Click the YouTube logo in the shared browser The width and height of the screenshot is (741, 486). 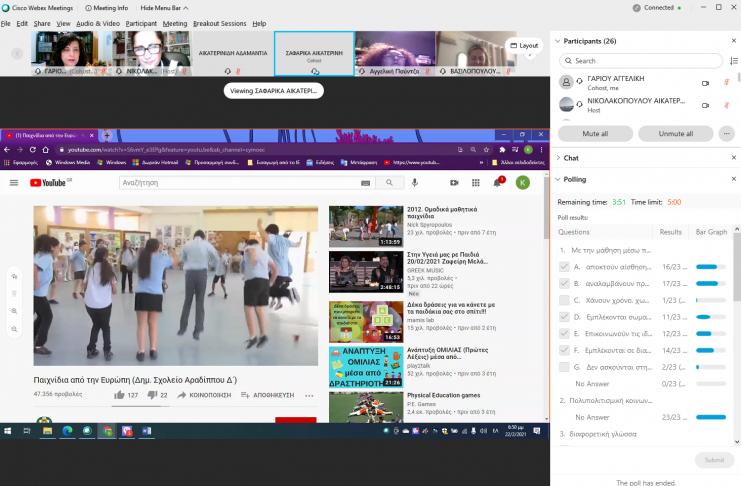[x=46, y=183]
